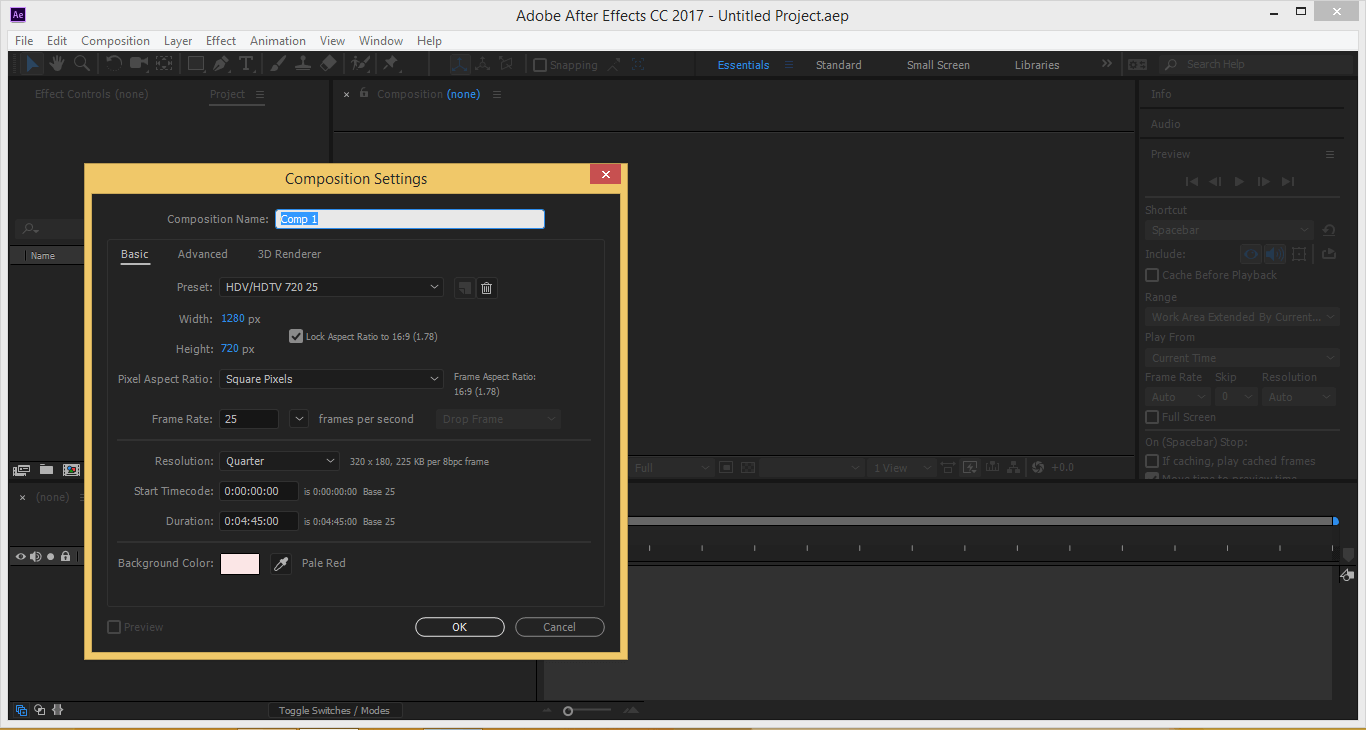Viewport: 1366px width, 730px height.
Task: Enable the Snapping checkbox
Action: click(x=540, y=65)
